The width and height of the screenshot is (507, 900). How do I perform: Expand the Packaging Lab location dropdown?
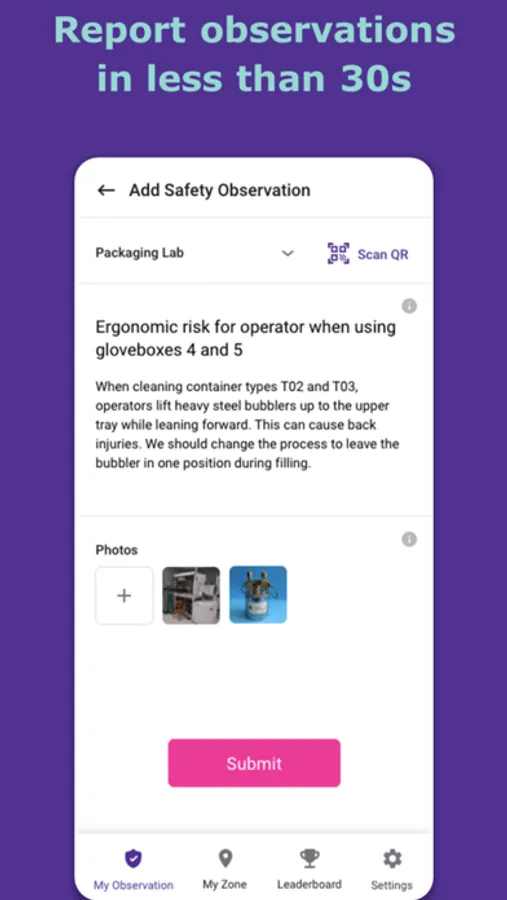pyautogui.click(x=195, y=253)
